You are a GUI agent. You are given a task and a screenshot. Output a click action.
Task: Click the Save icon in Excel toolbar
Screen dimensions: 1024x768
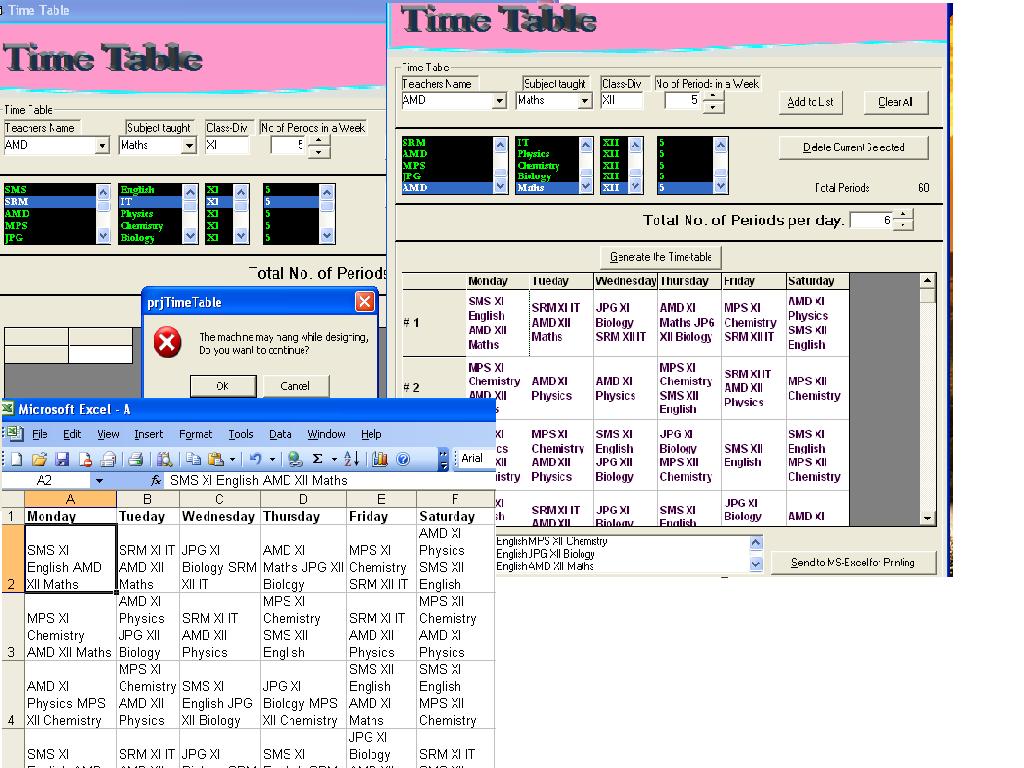click(62, 459)
